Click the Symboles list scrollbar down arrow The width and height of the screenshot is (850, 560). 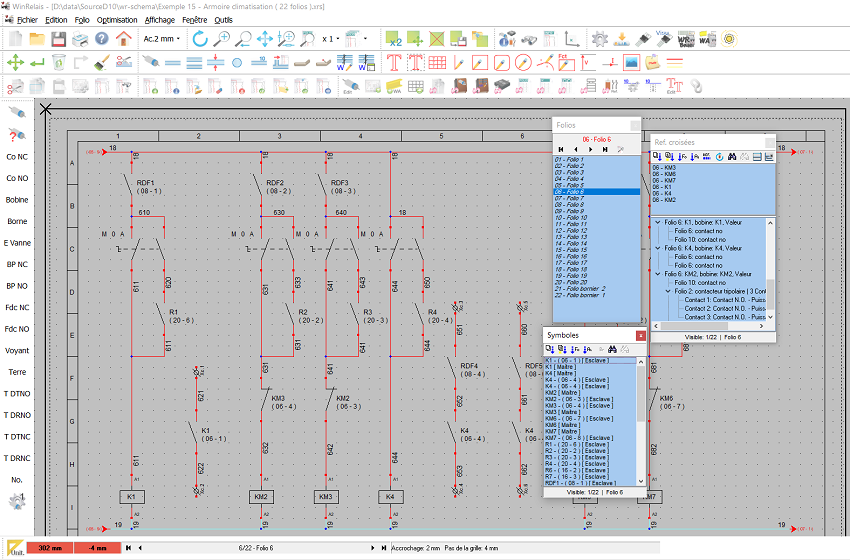point(641,481)
